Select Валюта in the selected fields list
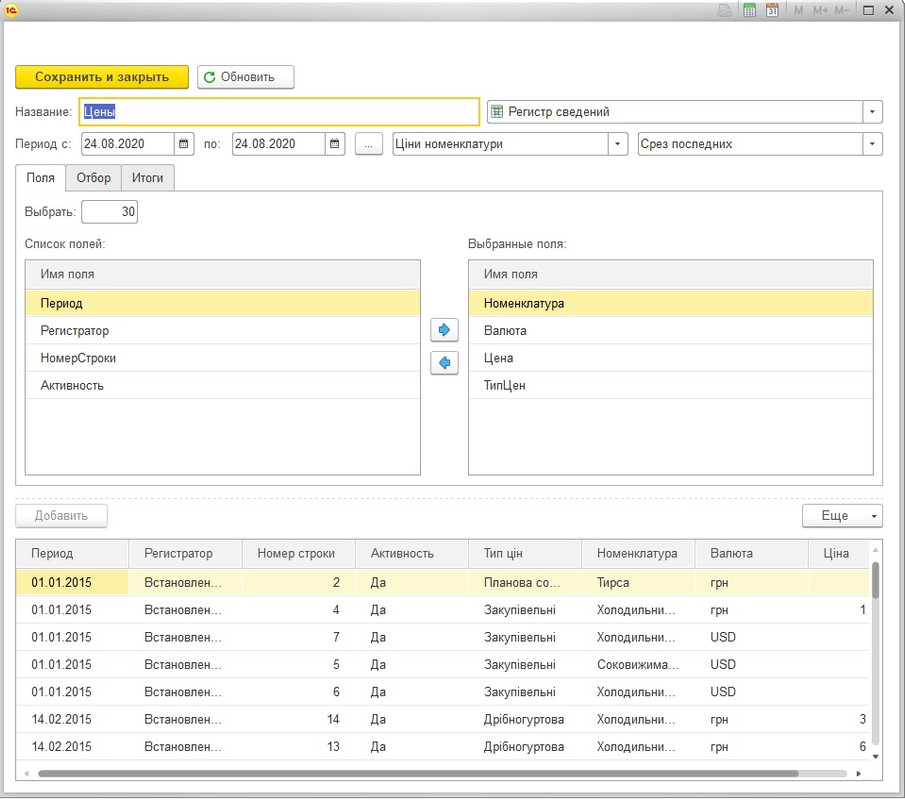 (505, 331)
